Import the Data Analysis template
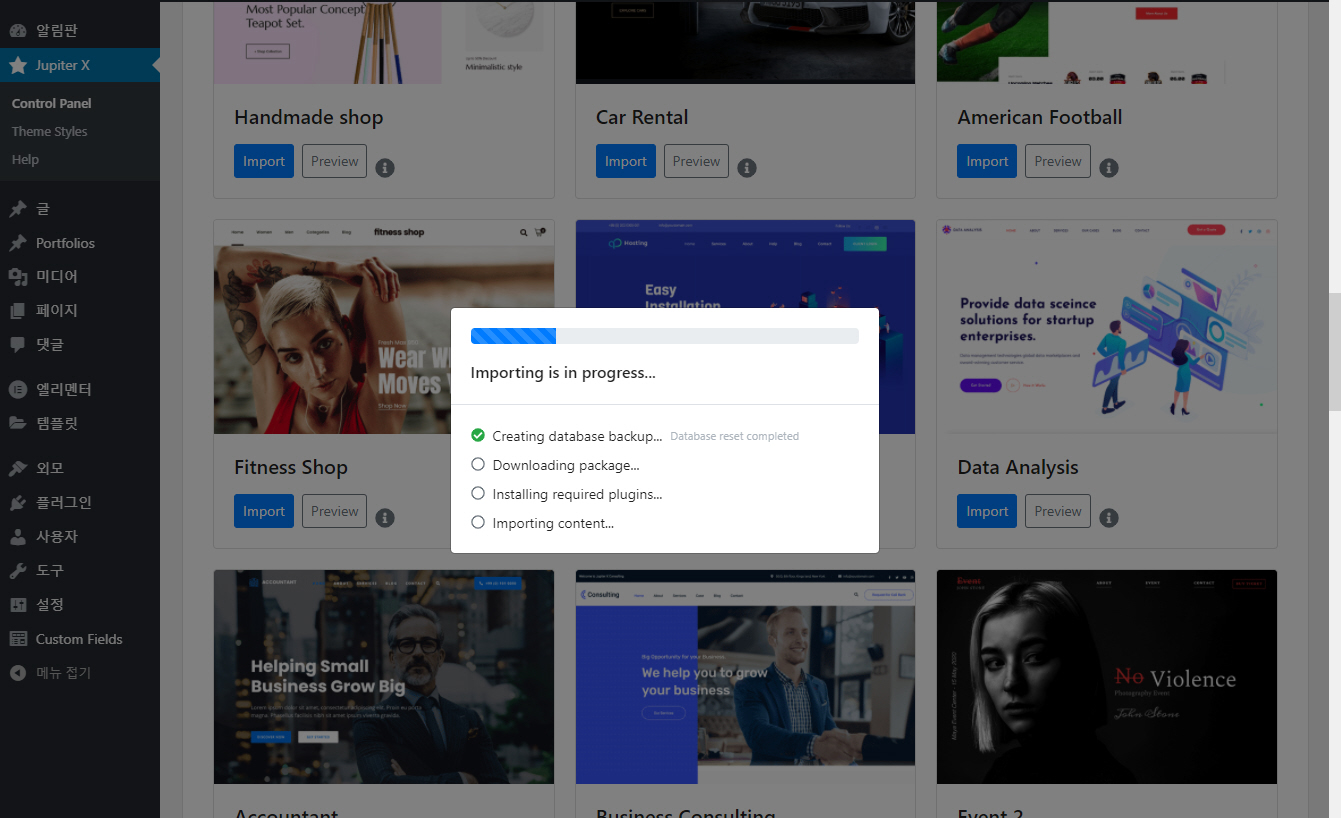 [x=987, y=511]
